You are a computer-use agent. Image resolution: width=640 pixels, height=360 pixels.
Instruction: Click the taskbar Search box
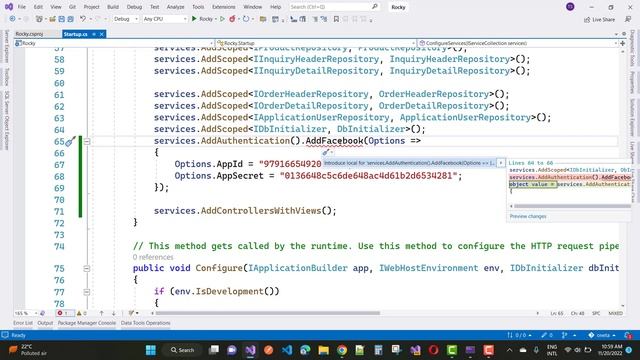coord(182,350)
